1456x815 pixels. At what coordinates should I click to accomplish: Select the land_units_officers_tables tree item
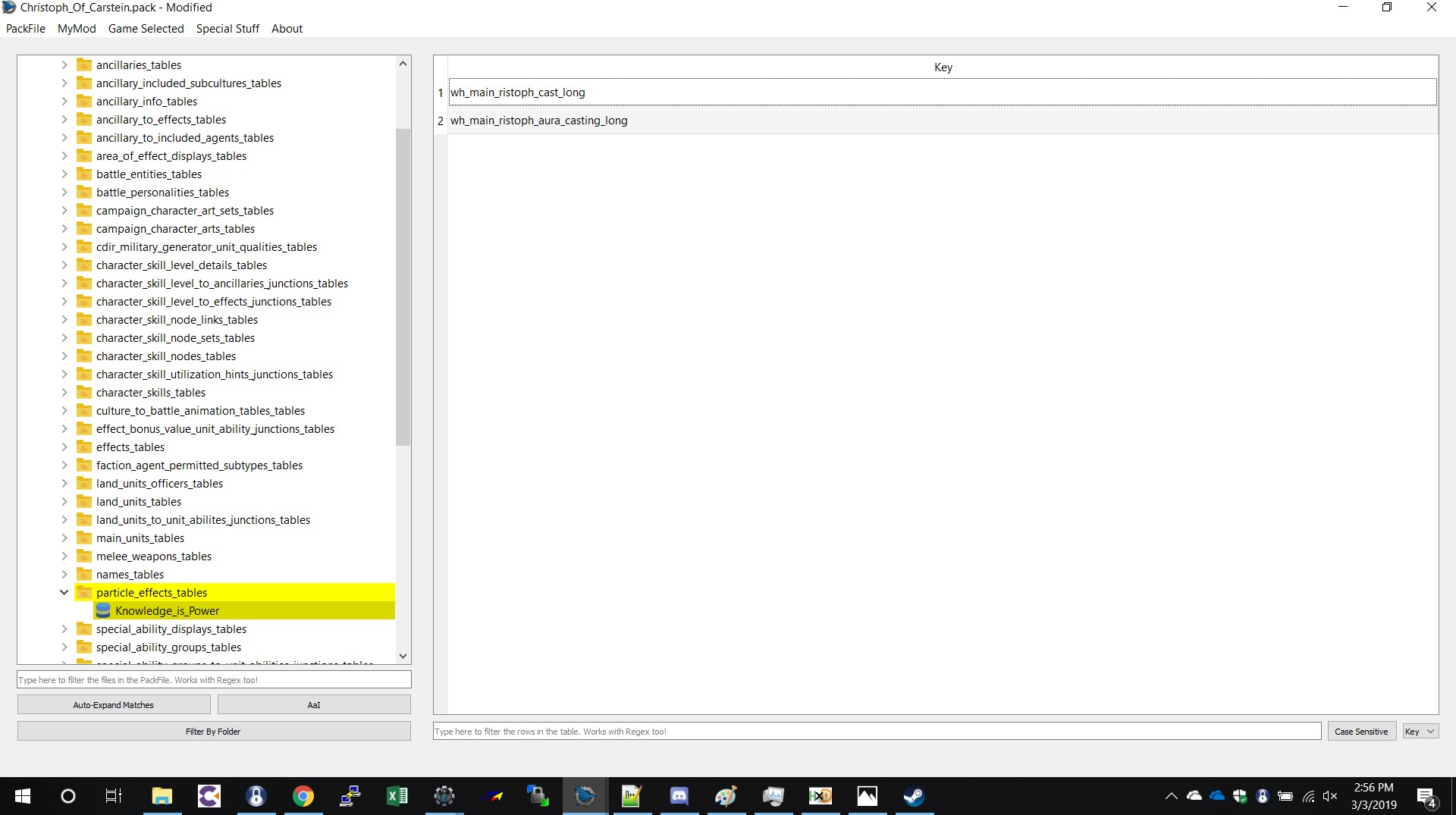pos(159,484)
